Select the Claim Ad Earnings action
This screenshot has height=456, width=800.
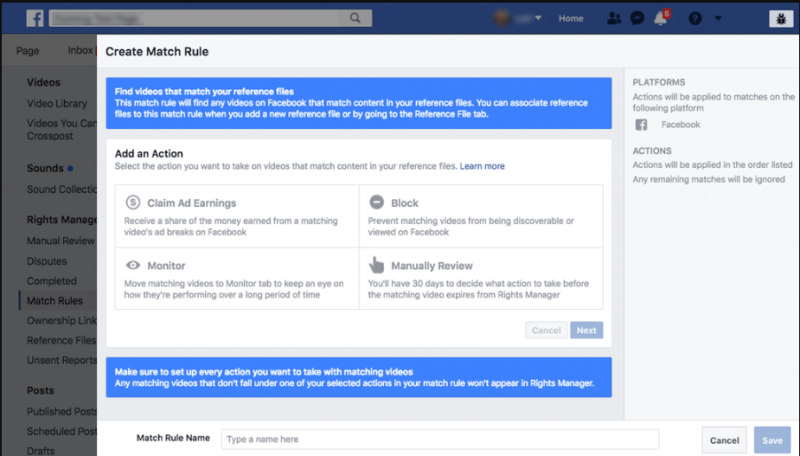pyautogui.click(x=237, y=216)
